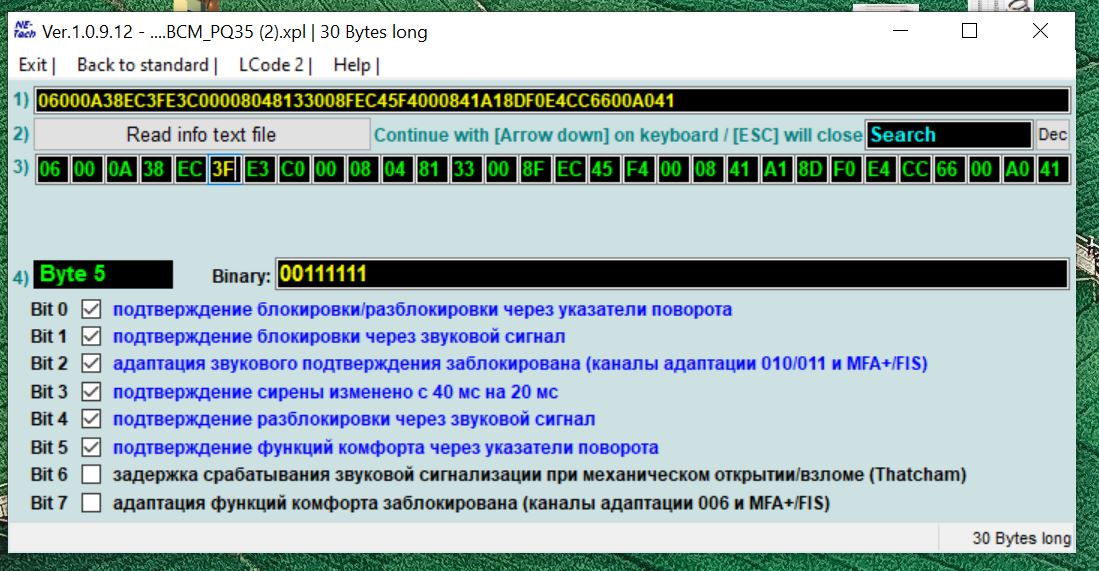Toggle Bit 1 checkbox for lock horn confirmation
This screenshot has height=571, width=1099.
(91, 336)
